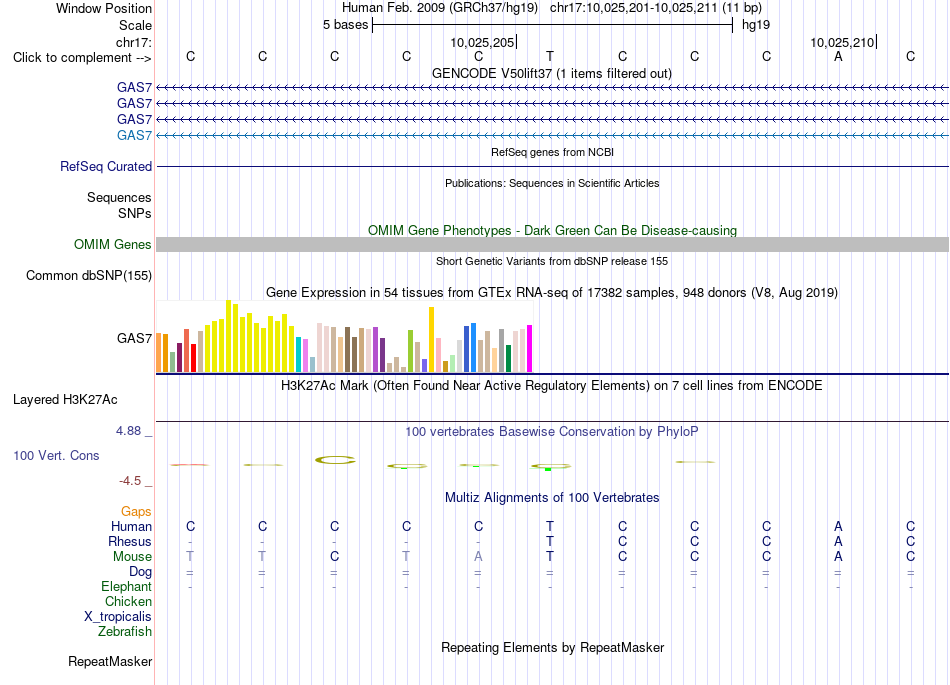Click the magenta bar ending the GTEx chart
This screenshot has height=685, width=950.
[x=530, y=348]
